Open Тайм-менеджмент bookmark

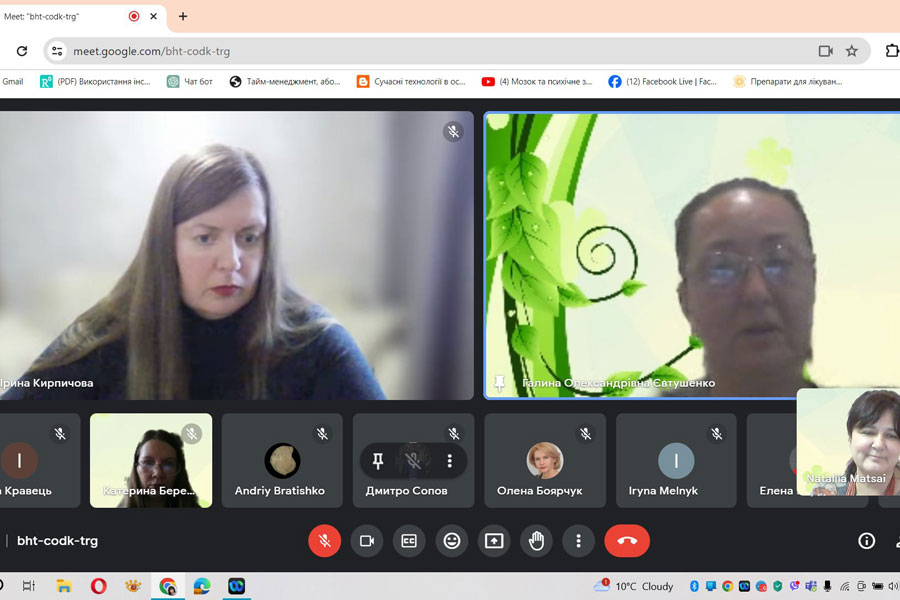coord(285,82)
